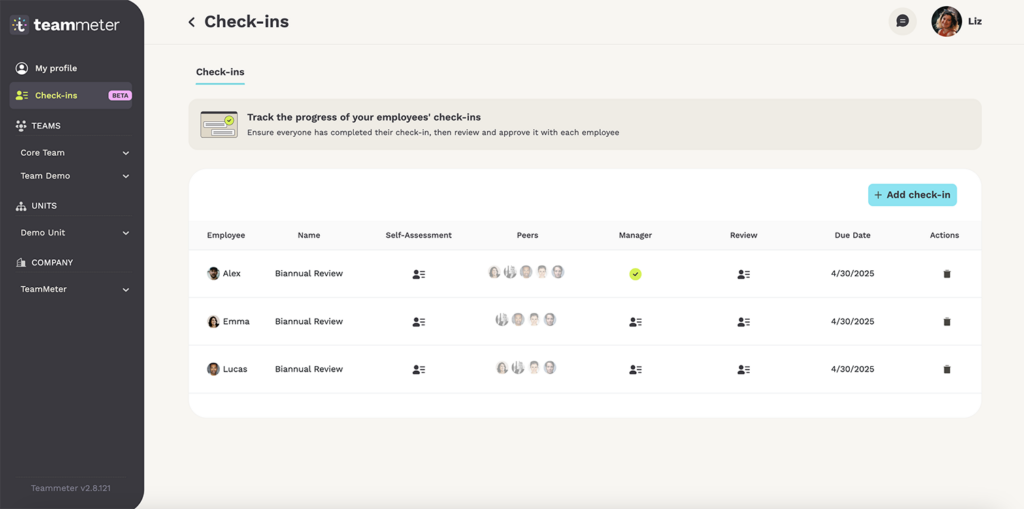Open Alex's self-assessment icon

tap(419, 274)
